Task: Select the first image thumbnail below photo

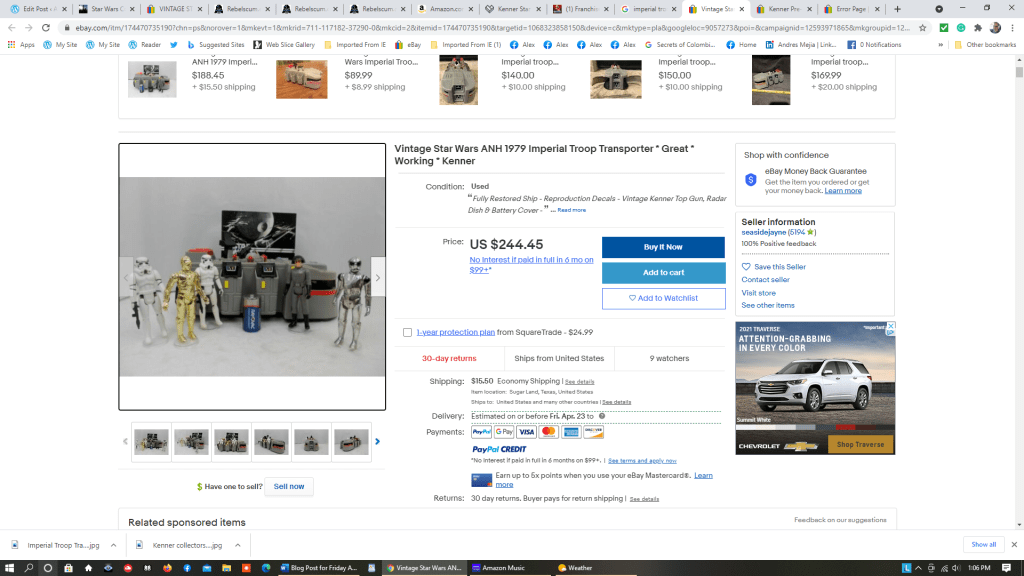Action: tap(152, 441)
